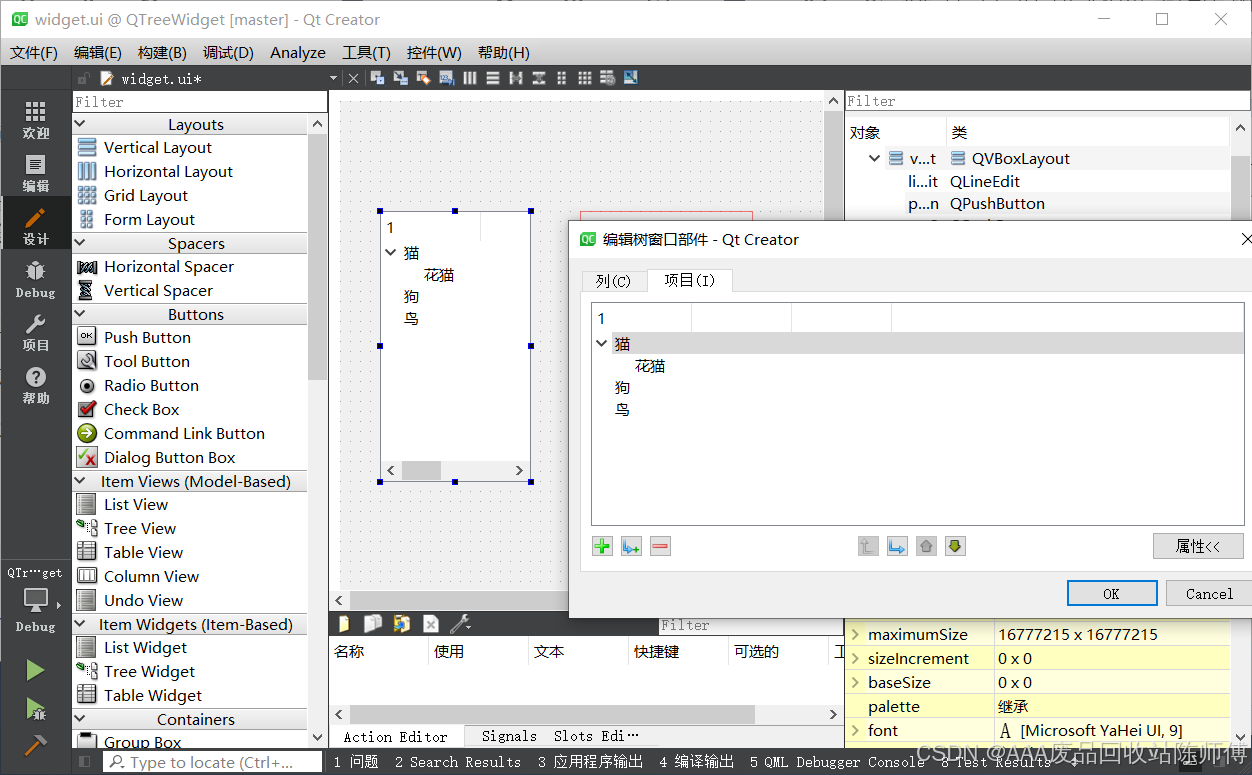Move item right with the blue arrow
This screenshot has height=775, width=1252.
[897, 546]
